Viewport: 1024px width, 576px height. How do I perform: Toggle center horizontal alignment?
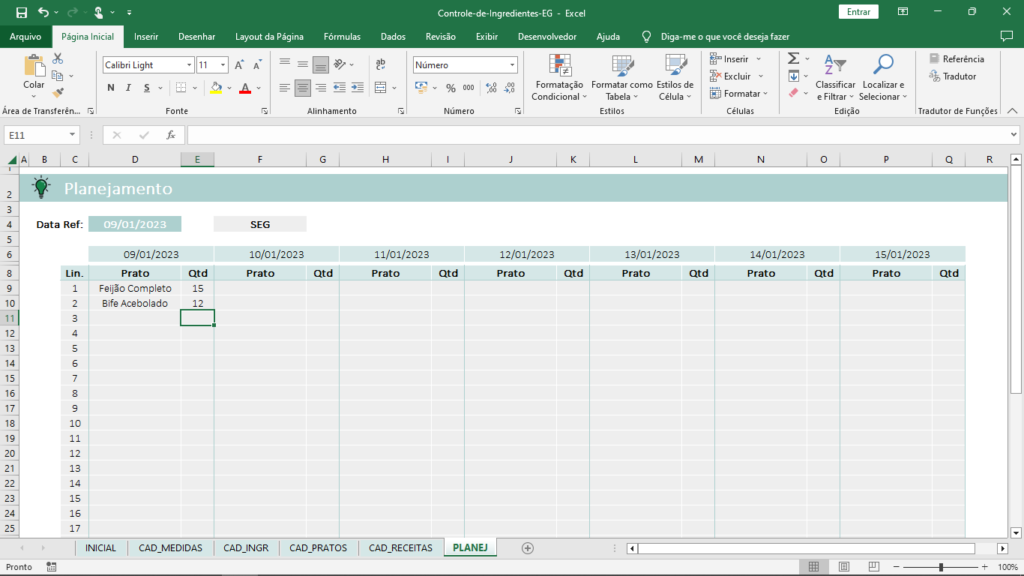(x=303, y=88)
